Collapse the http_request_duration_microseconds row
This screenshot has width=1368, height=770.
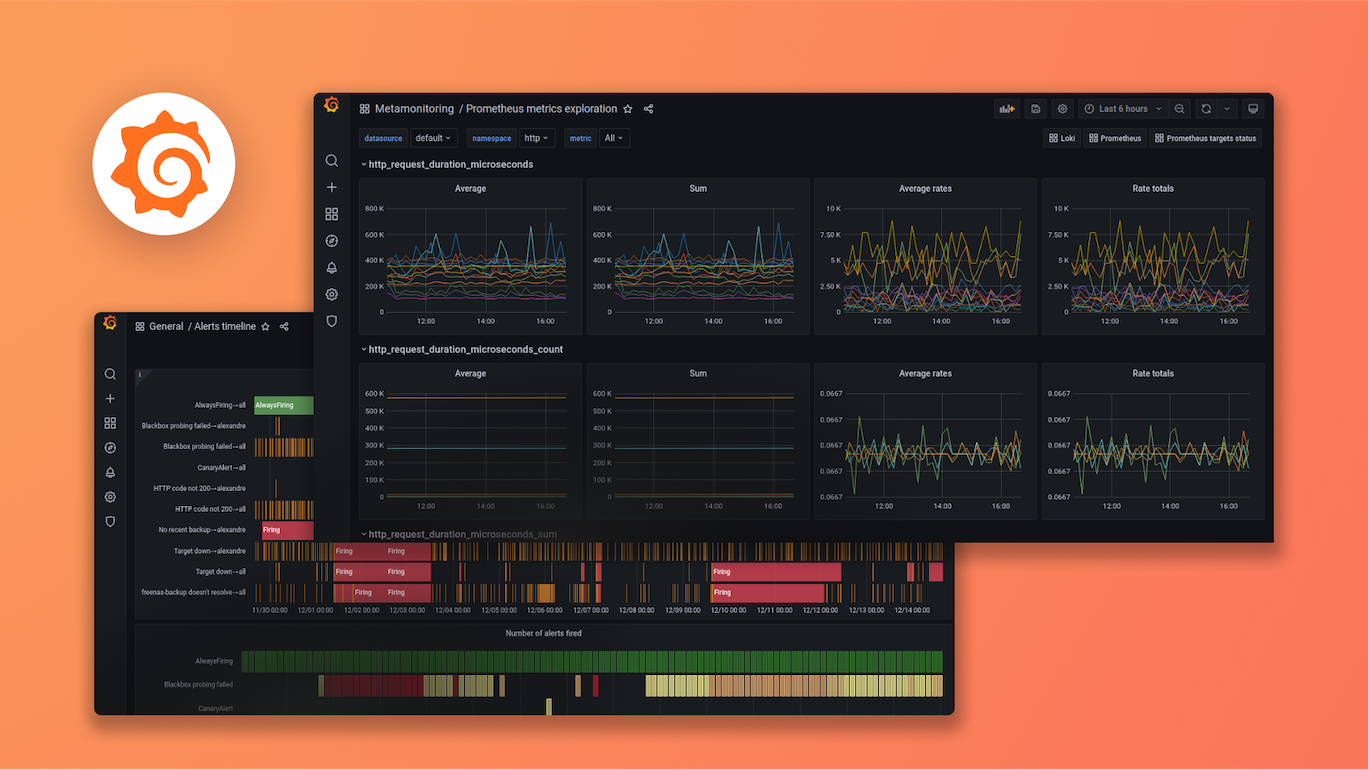pyautogui.click(x=364, y=163)
